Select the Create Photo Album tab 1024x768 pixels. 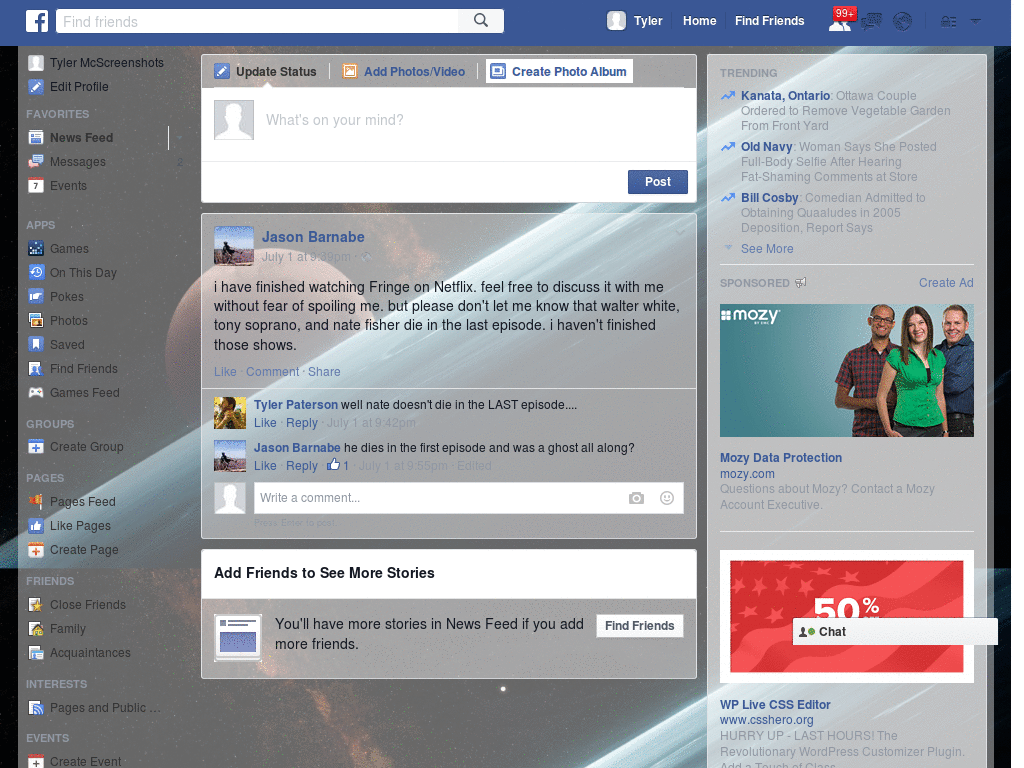560,71
